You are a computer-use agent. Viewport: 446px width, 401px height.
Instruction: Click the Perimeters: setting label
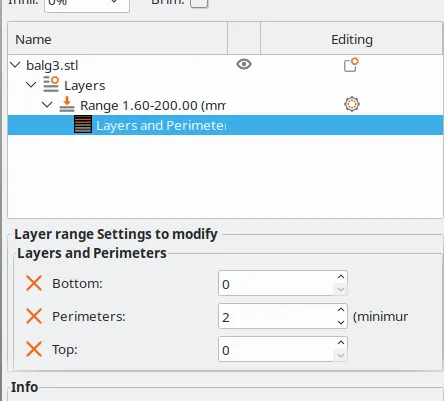pos(89,316)
